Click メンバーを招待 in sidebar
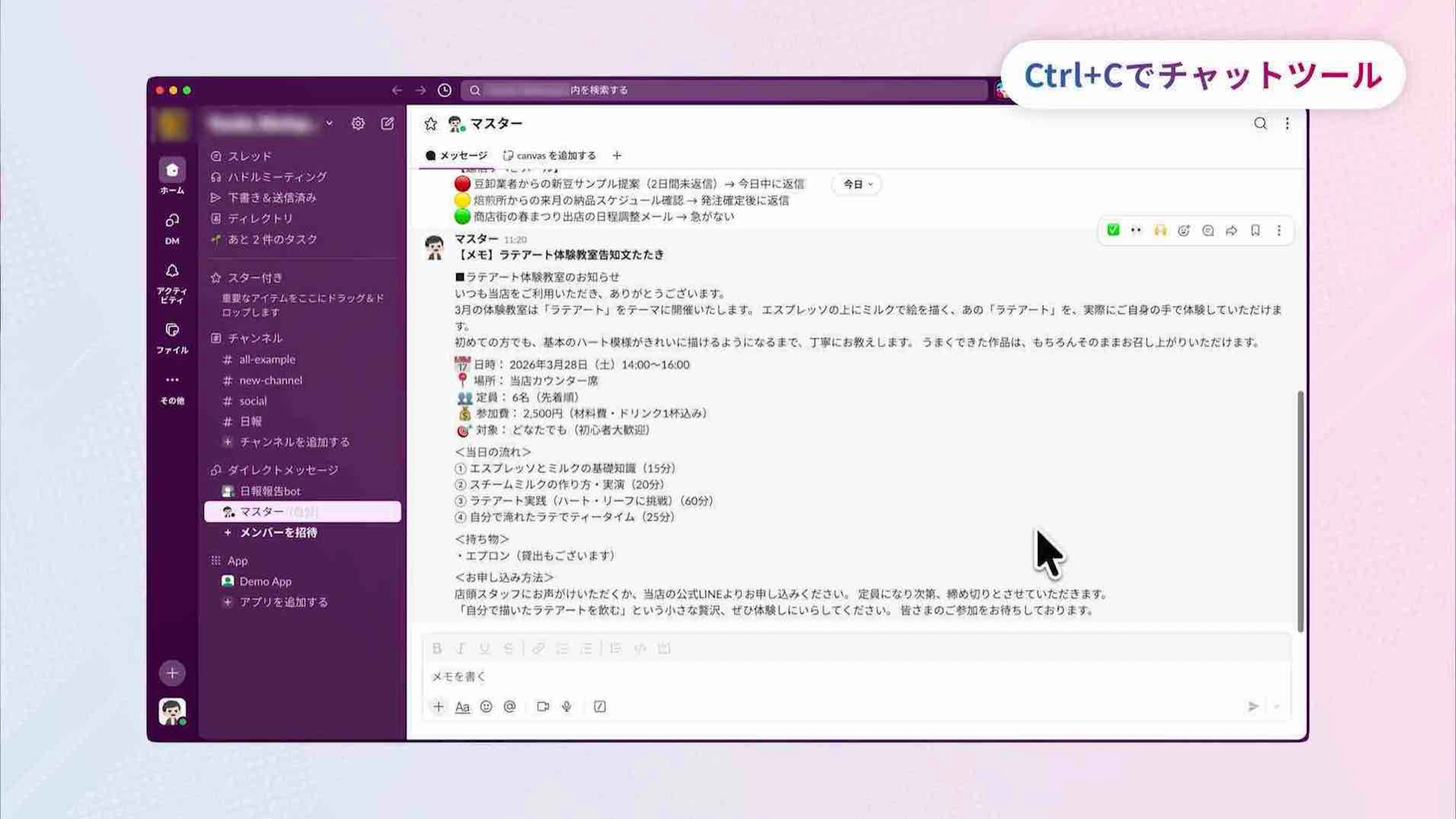The height and width of the screenshot is (819, 1456). click(278, 532)
